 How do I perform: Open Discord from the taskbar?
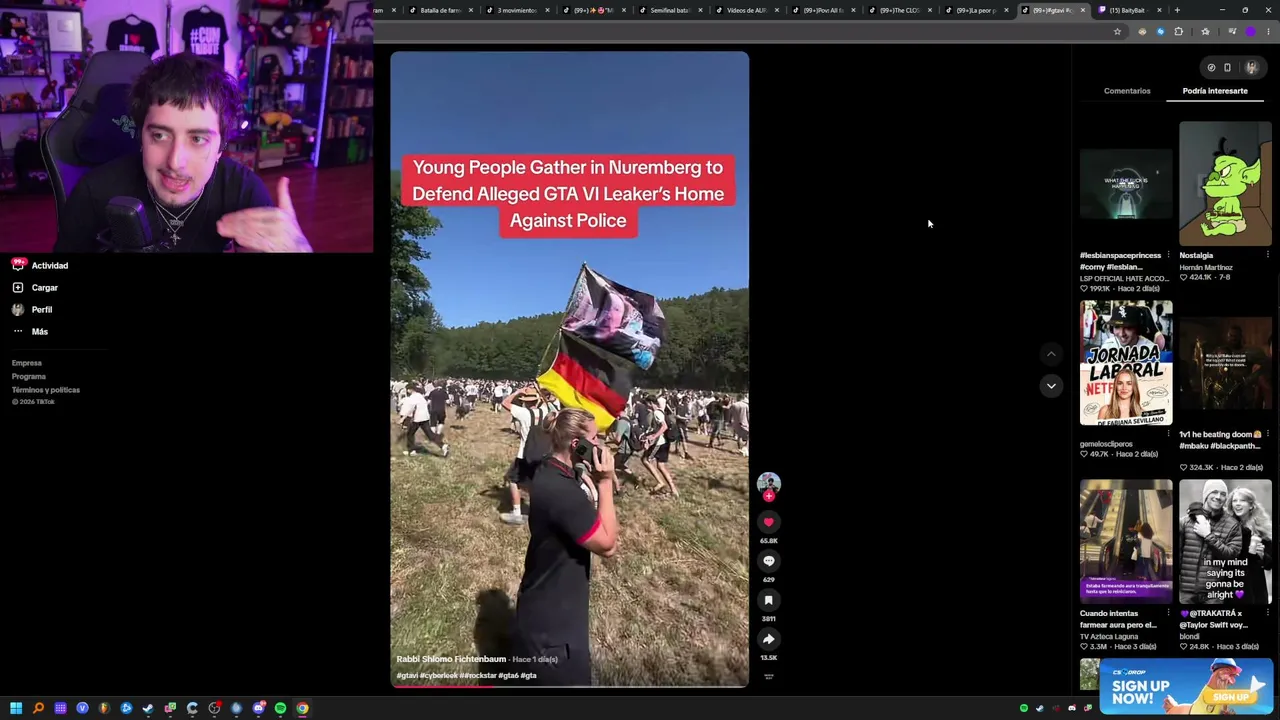(258, 708)
